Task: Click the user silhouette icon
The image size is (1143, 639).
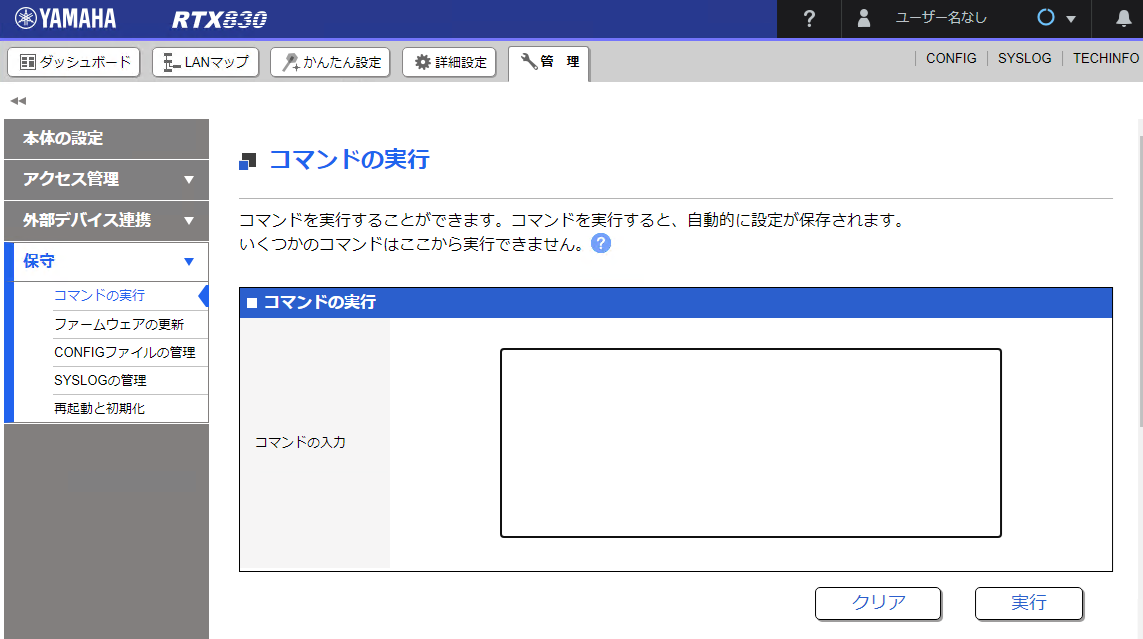Action: click(864, 18)
